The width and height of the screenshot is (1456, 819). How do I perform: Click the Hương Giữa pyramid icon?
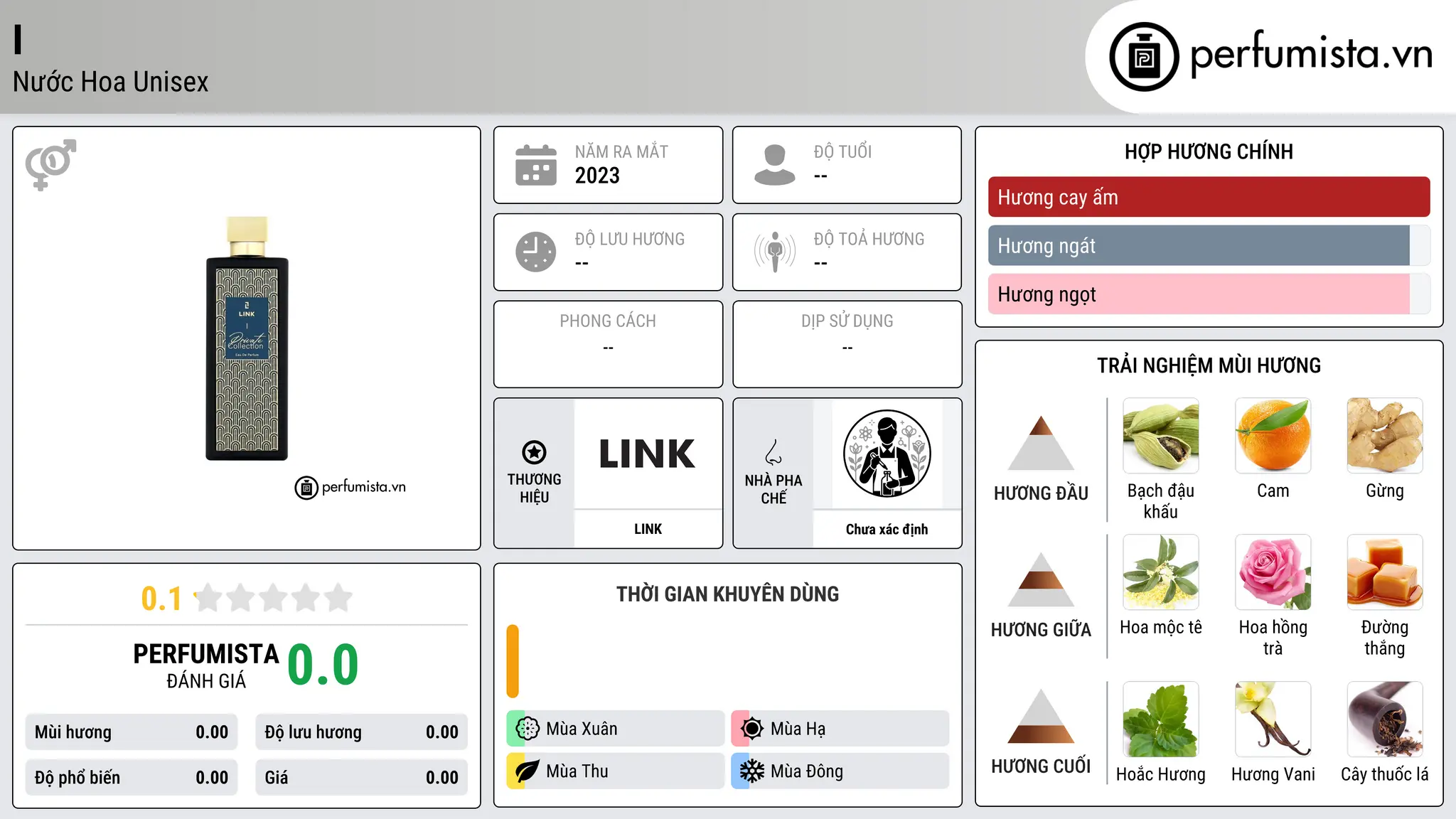pos(1041,579)
